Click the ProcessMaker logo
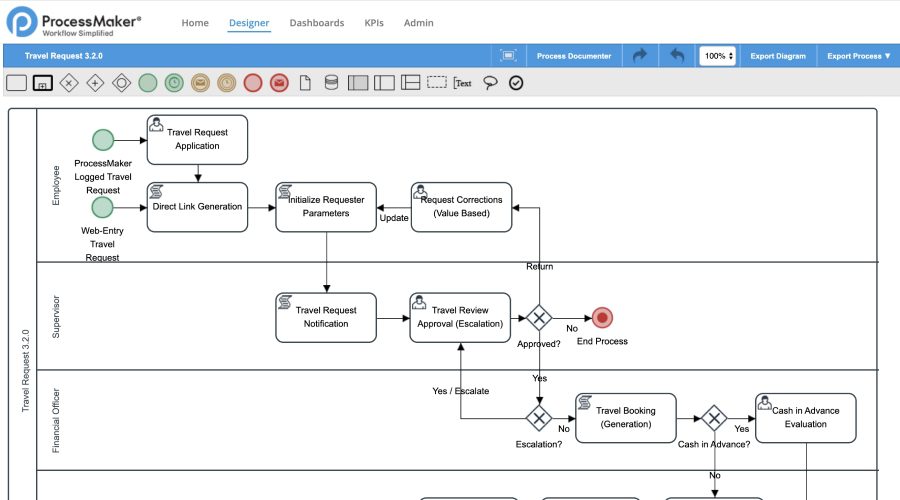Screen dimensions: 900x500 click(73, 22)
